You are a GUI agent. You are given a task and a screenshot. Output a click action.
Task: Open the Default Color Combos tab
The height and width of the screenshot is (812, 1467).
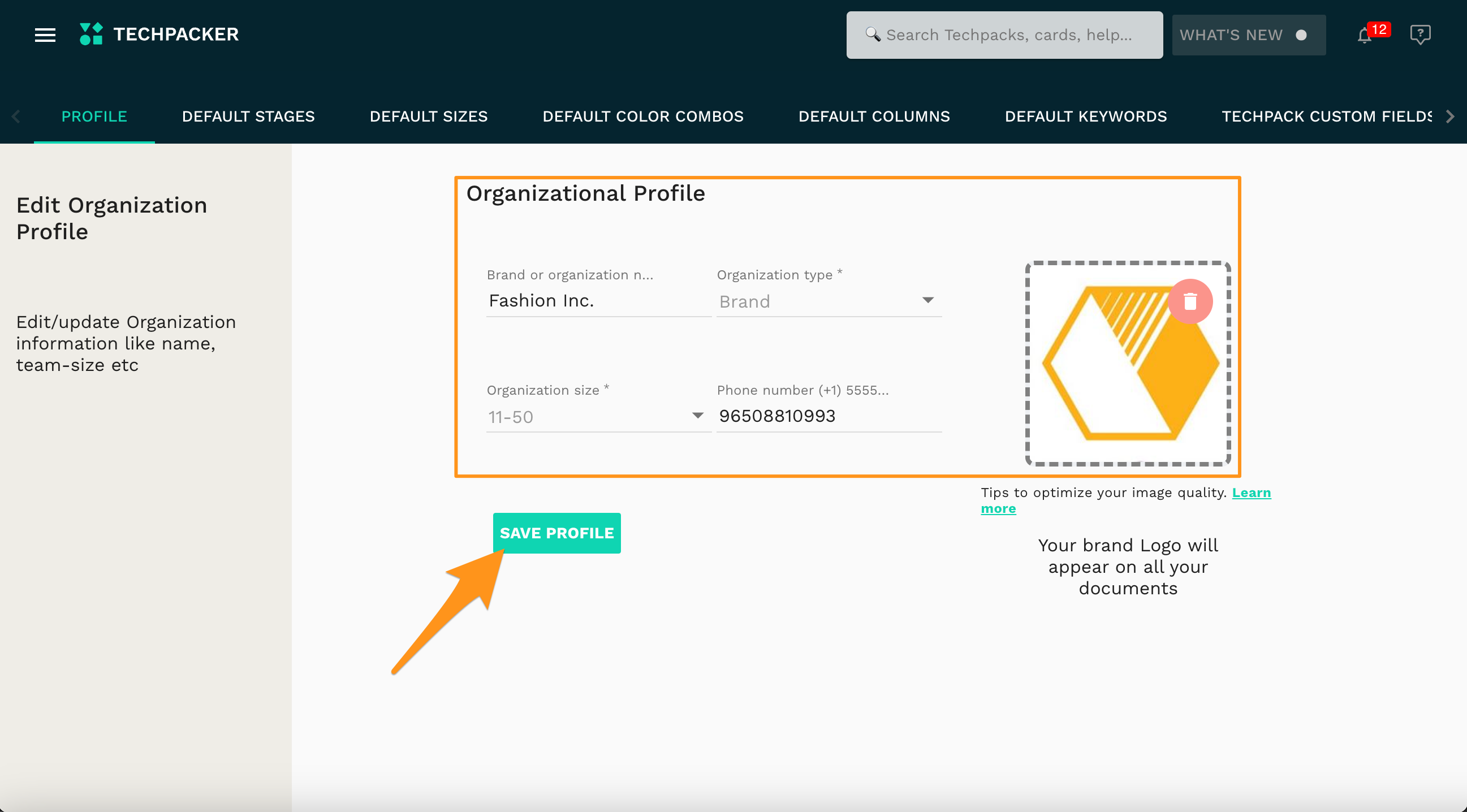point(642,116)
